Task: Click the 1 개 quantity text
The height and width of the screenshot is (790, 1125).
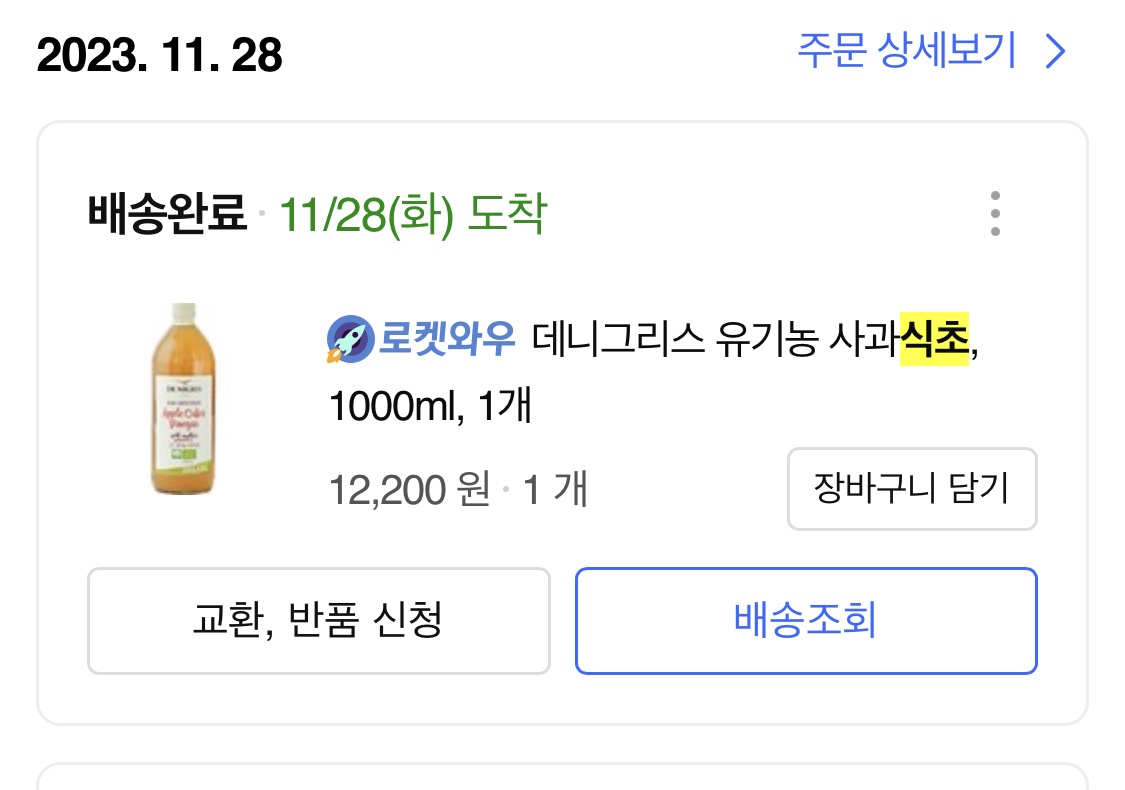Action: 555,489
